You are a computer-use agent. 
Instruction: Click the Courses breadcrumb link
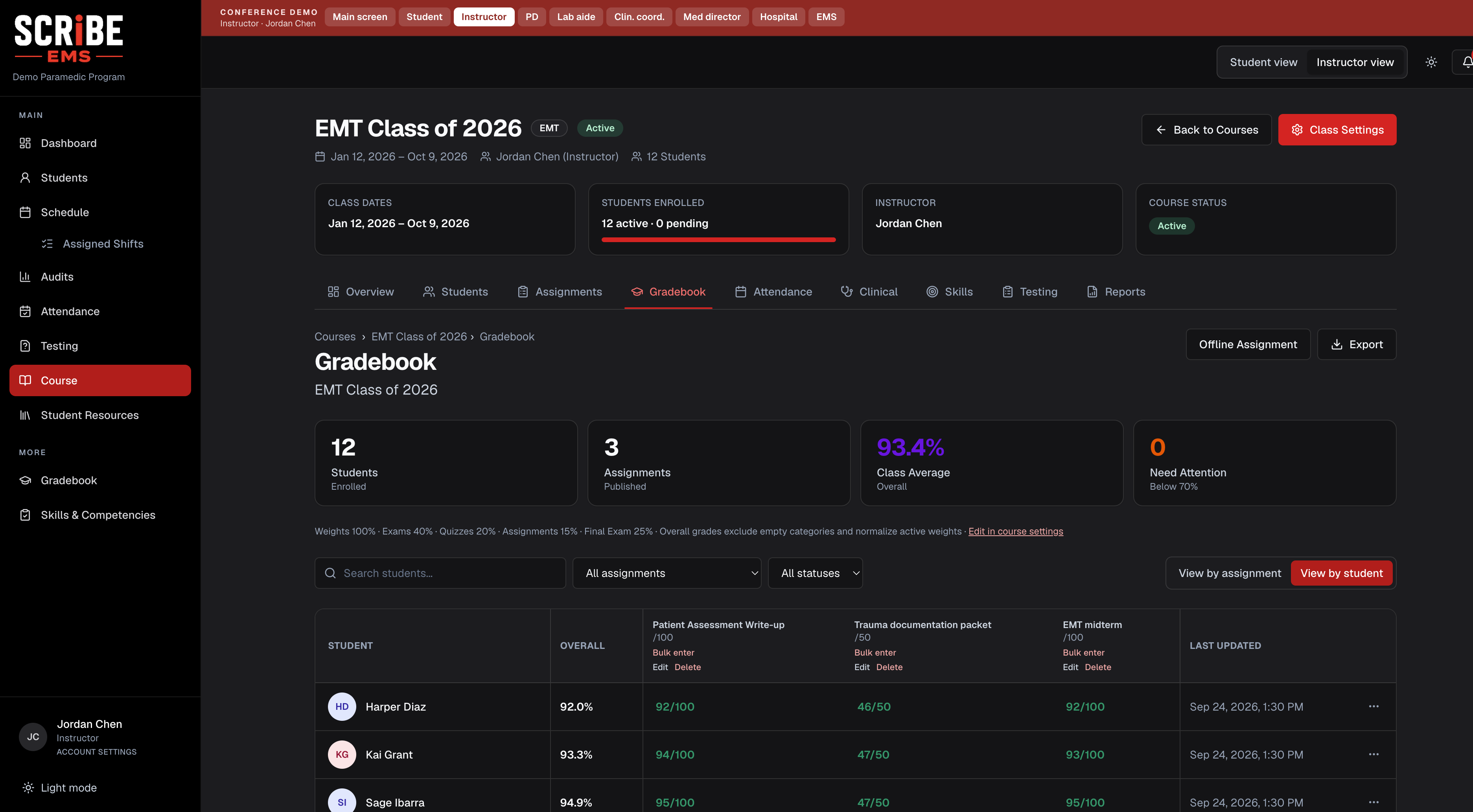(335, 336)
